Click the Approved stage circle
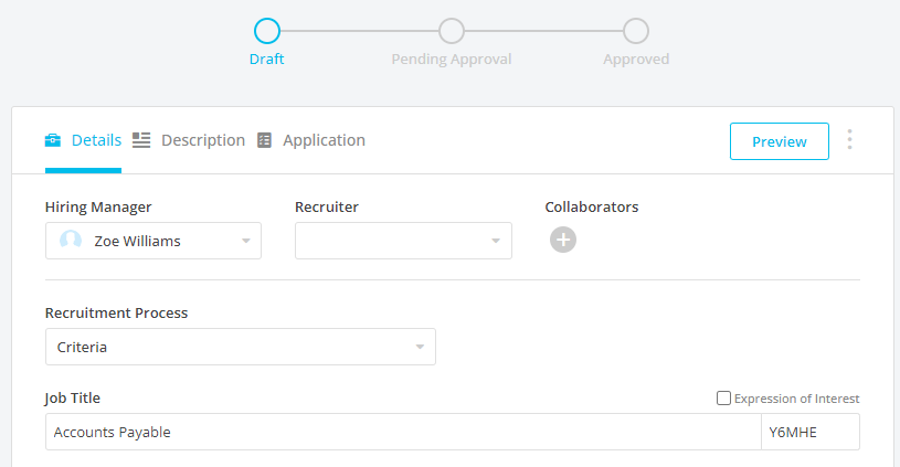 (x=636, y=31)
